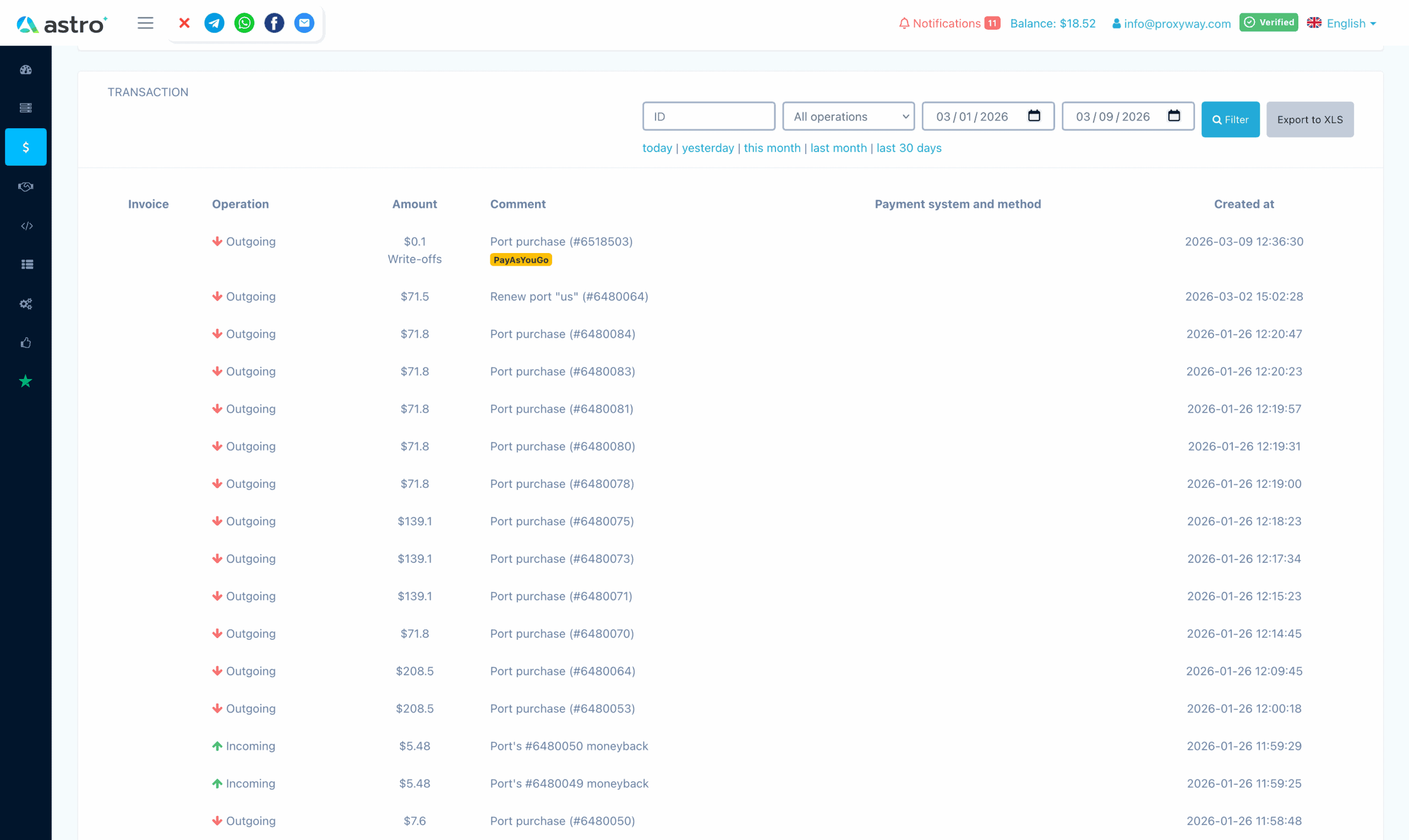Open the dollar sign billing sidebar item

point(26,147)
